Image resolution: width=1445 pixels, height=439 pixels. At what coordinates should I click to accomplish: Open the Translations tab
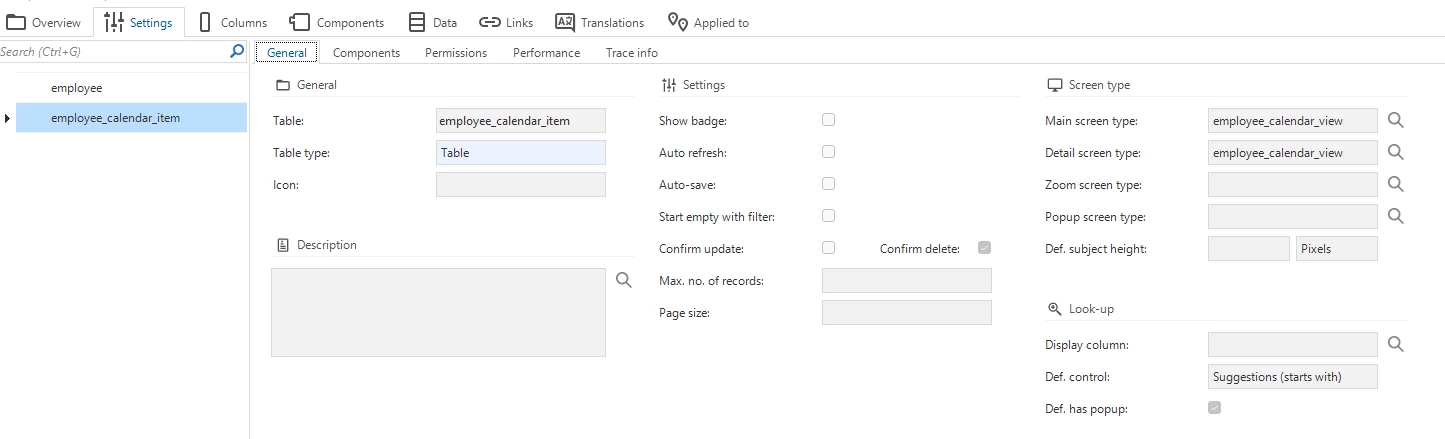tap(599, 22)
